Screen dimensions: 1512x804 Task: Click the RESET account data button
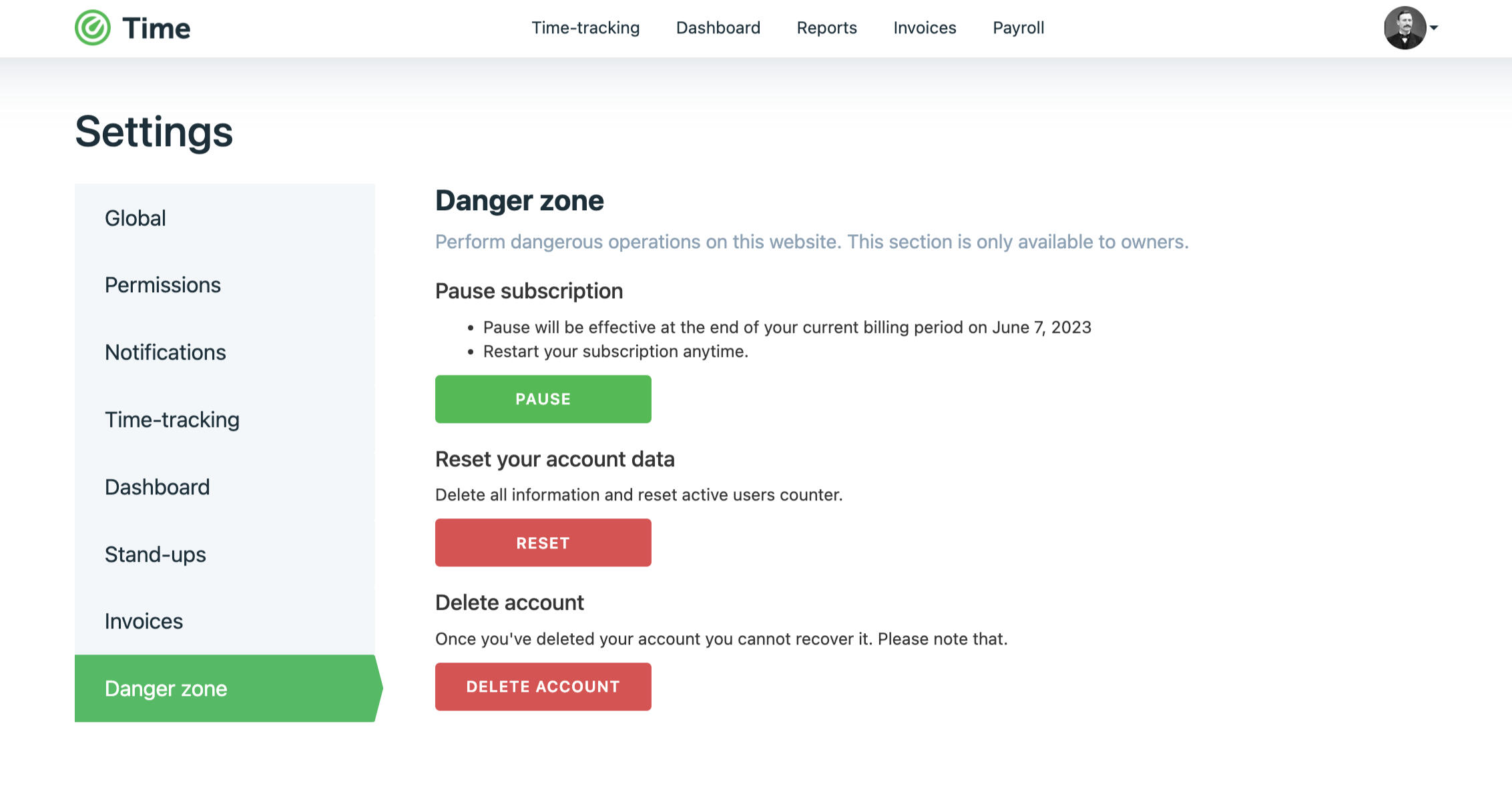pos(543,542)
